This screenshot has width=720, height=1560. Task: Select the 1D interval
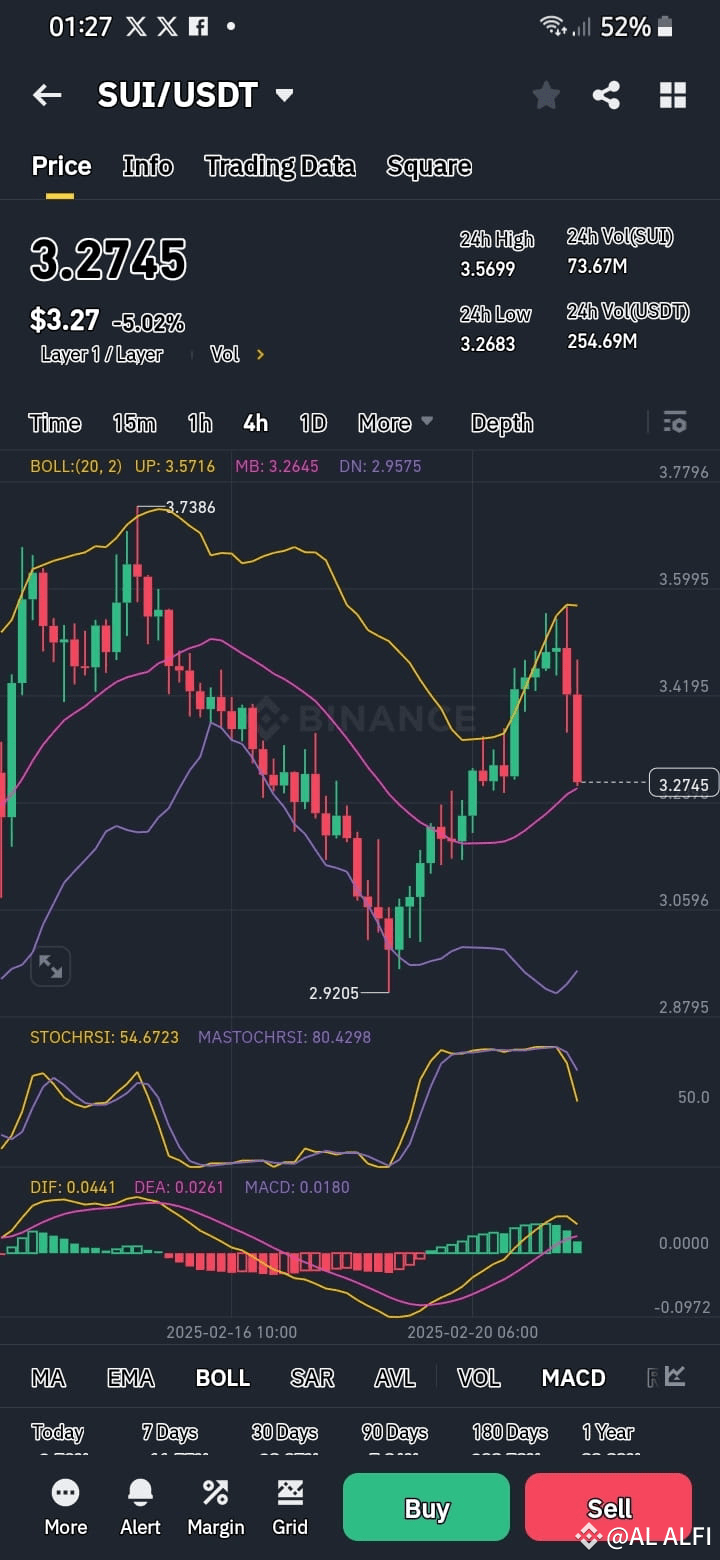point(314,423)
